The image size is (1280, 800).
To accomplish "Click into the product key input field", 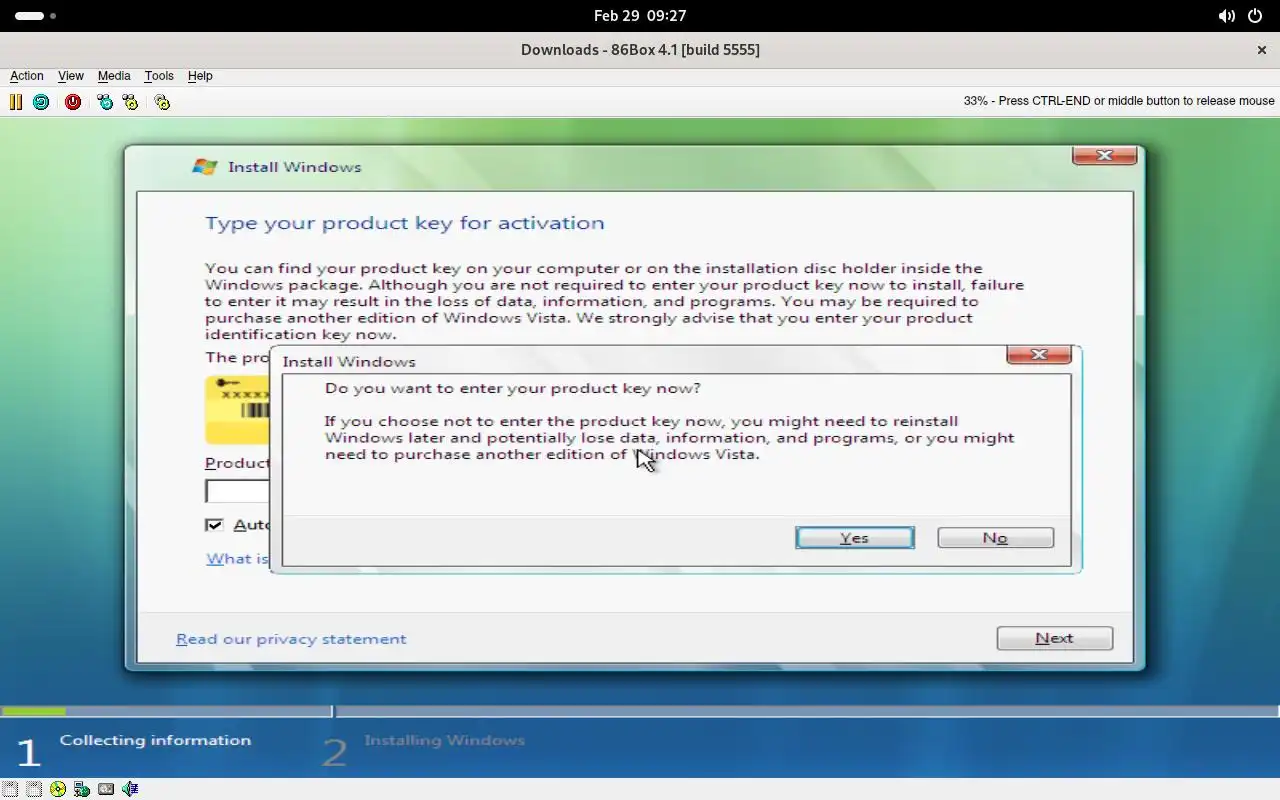I will click(x=238, y=491).
